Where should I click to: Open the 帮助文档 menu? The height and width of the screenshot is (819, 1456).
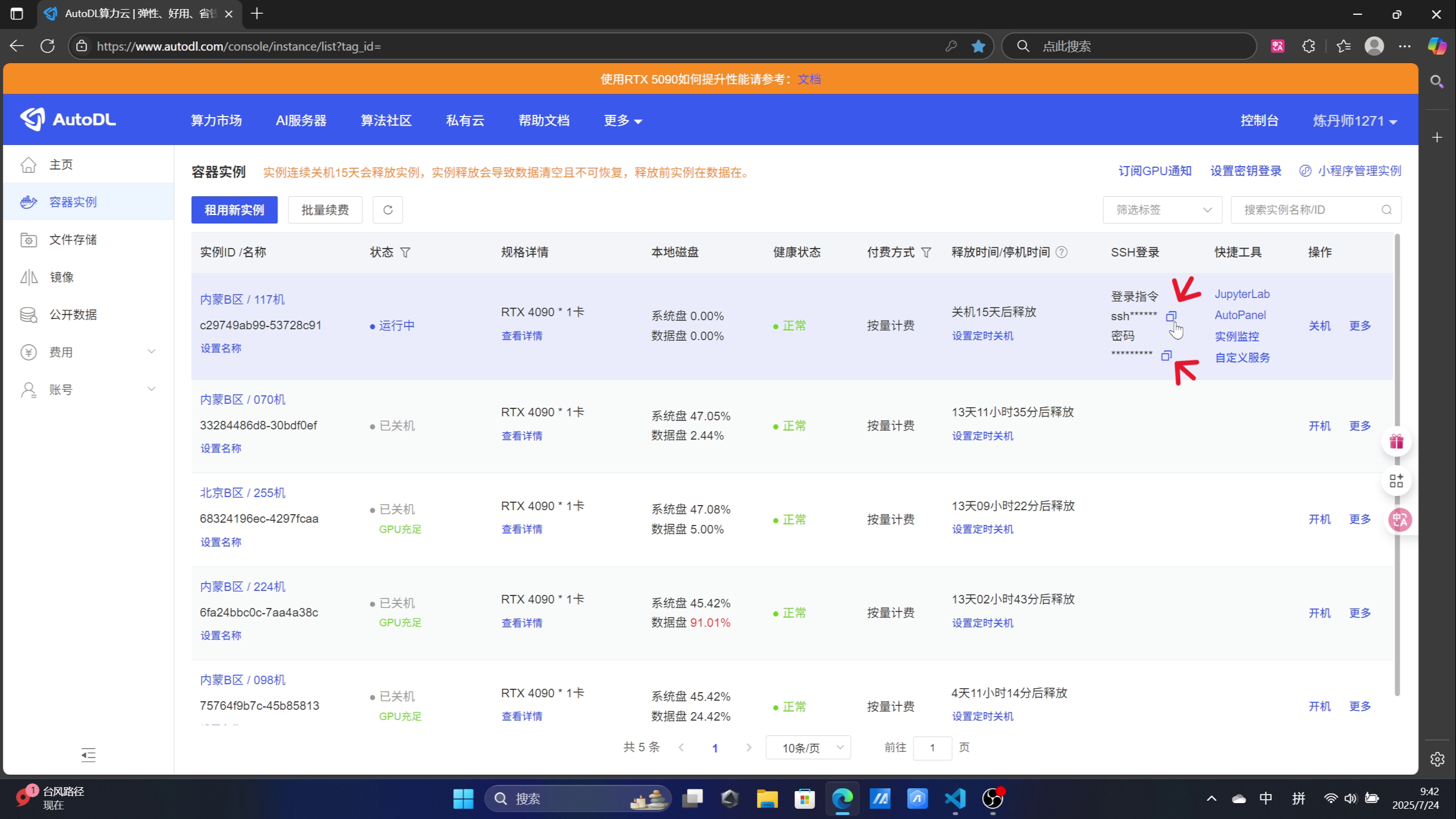(544, 120)
